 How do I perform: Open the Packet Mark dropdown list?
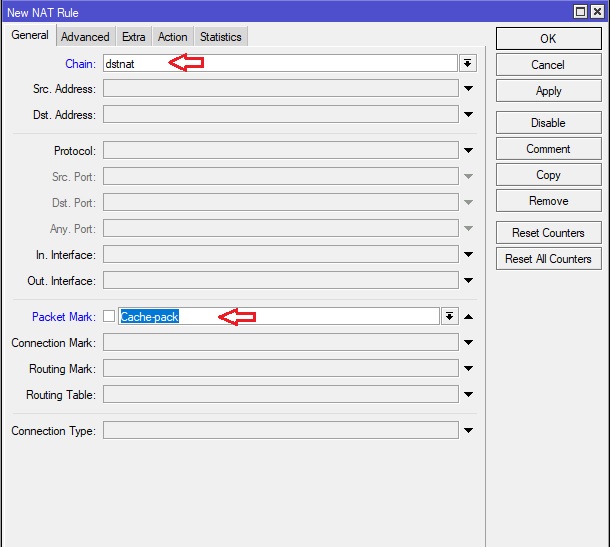tap(449, 316)
